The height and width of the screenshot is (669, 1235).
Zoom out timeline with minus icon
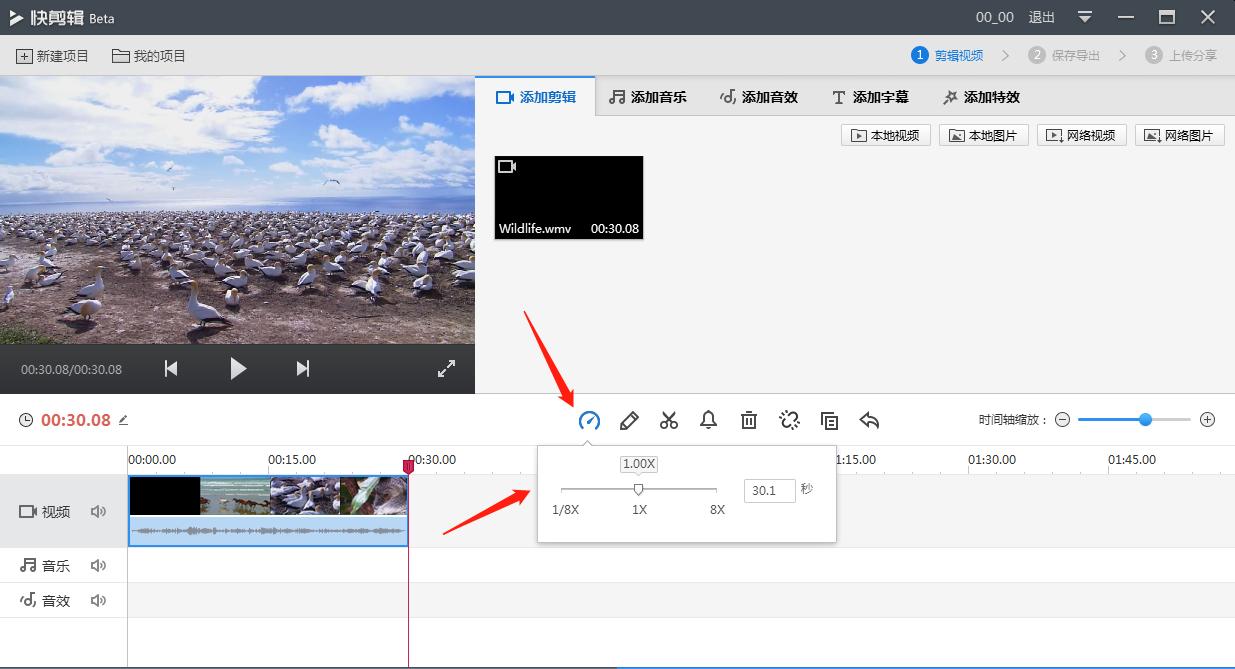tap(1062, 420)
